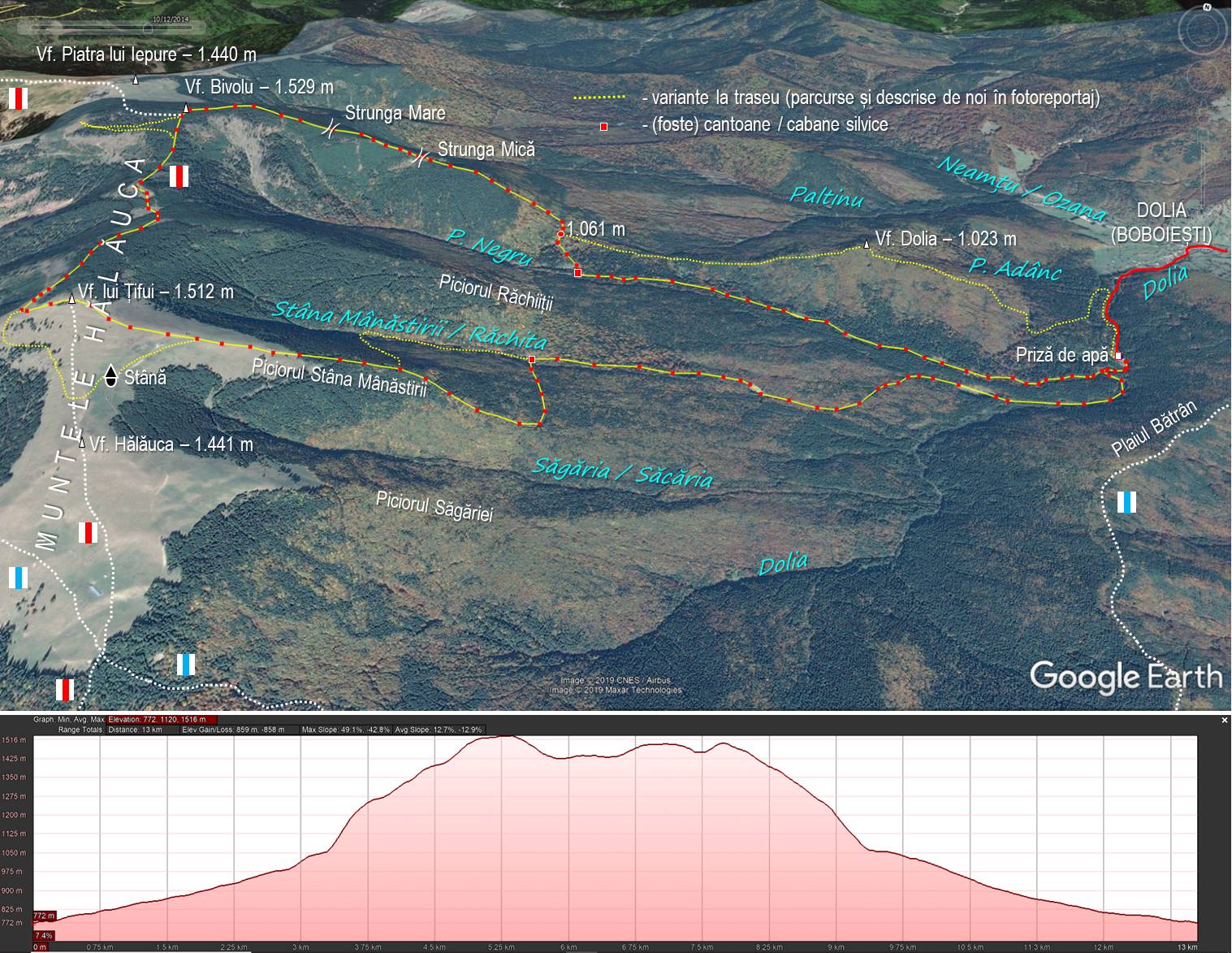The image size is (1232, 953).
Task: Click the Vf. lui Țifui peak triangle
Action: (x=71, y=300)
